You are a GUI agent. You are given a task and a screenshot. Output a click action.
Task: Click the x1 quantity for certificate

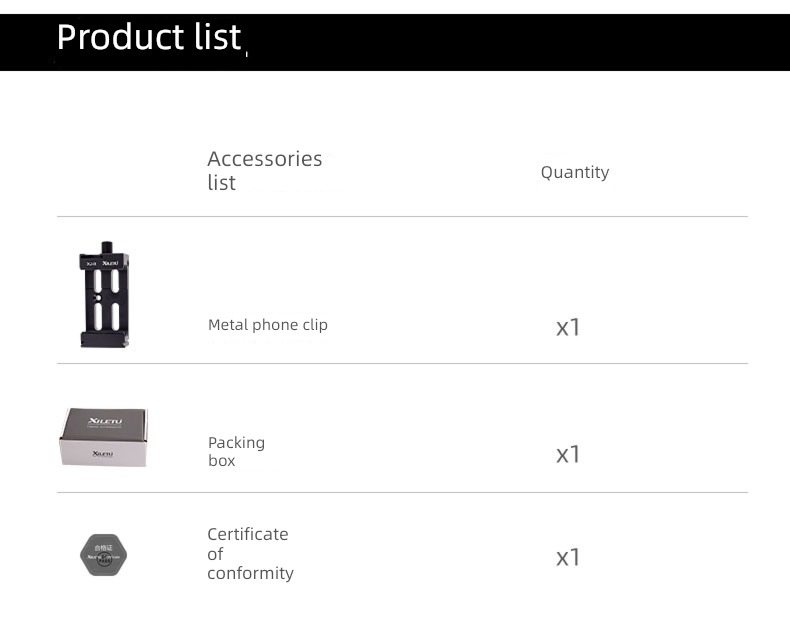568,557
